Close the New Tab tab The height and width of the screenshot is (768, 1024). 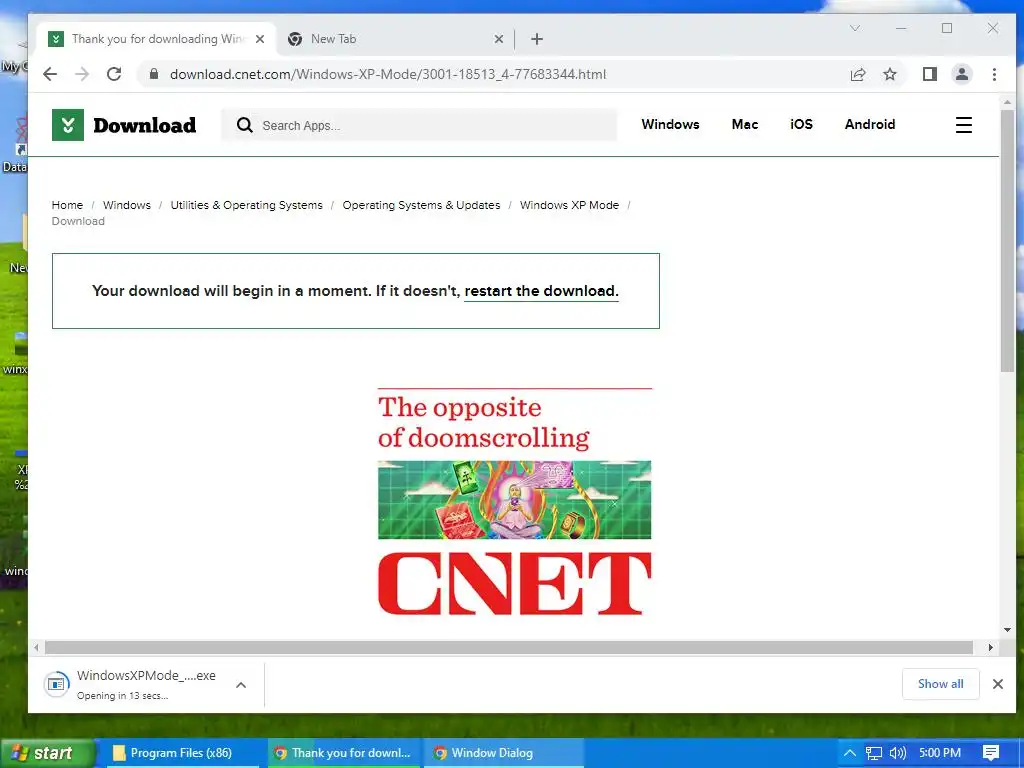[498, 39]
